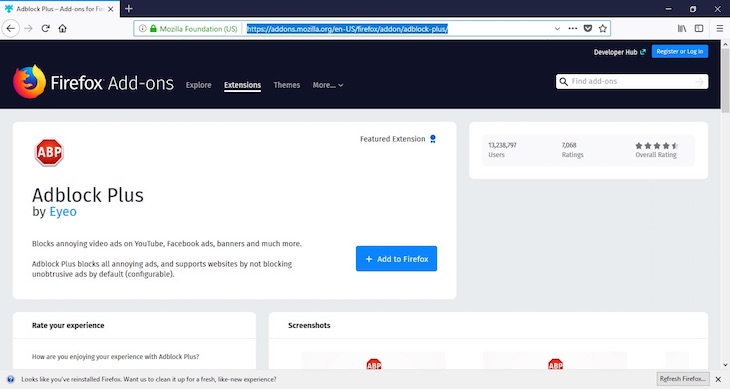Image resolution: width=730 pixels, height=389 pixels.
Task: Toggle the sidebar view icon
Action: (699, 28)
